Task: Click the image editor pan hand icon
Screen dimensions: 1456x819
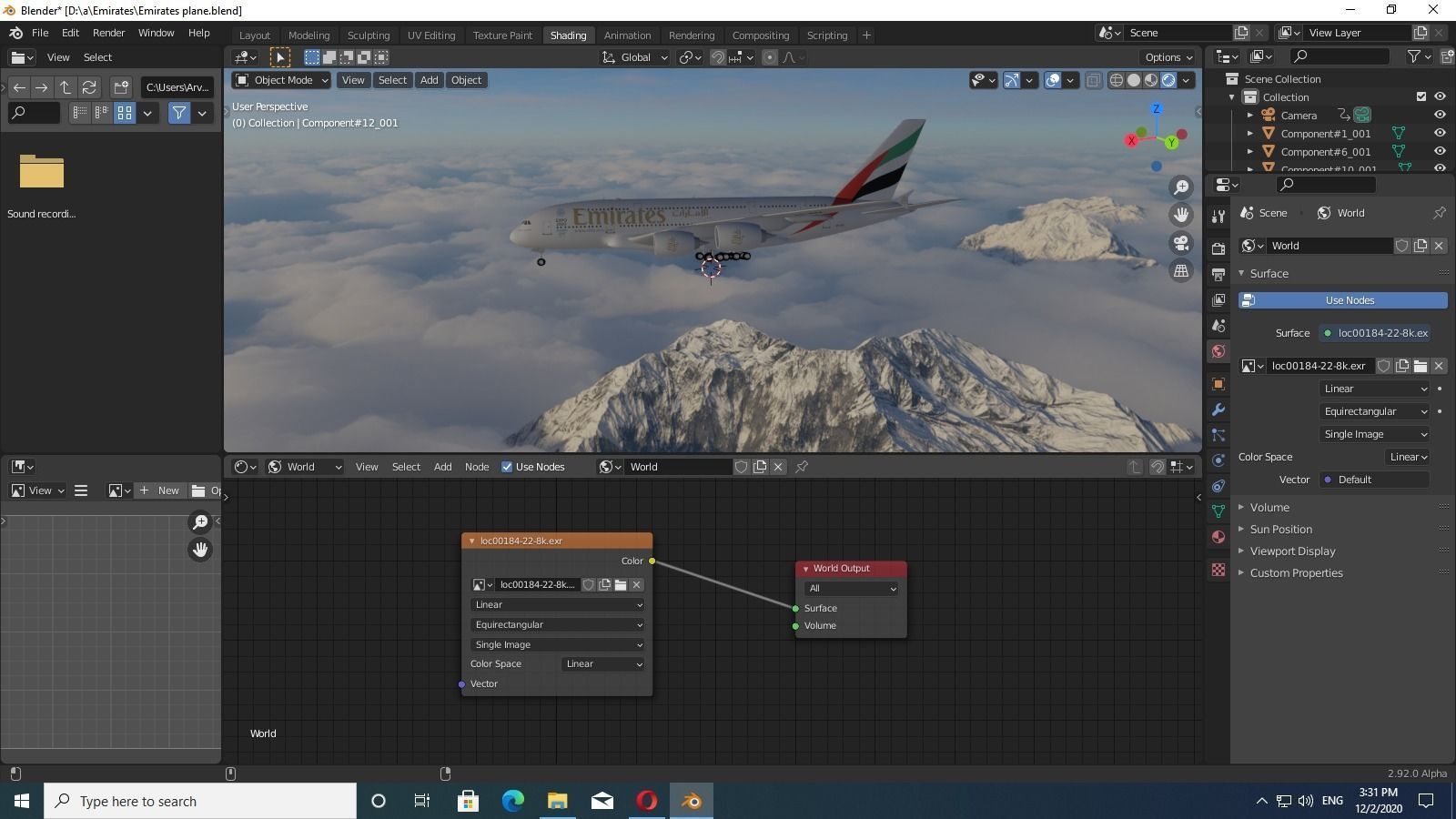Action: click(x=200, y=550)
